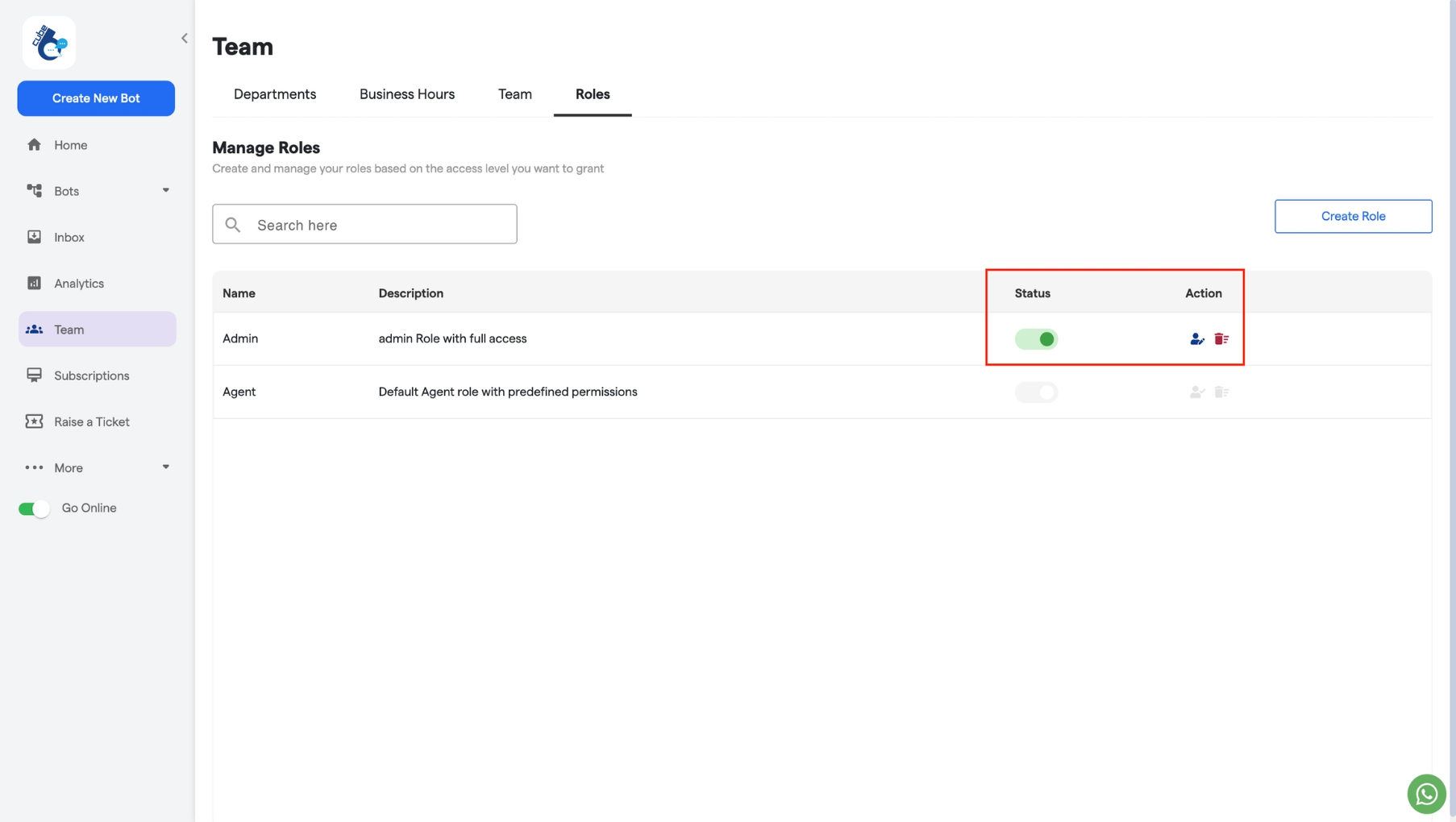The width and height of the screenshot is (1456, 822).
Task: Click the Create Role button
Action: (x=1353, y=216)
